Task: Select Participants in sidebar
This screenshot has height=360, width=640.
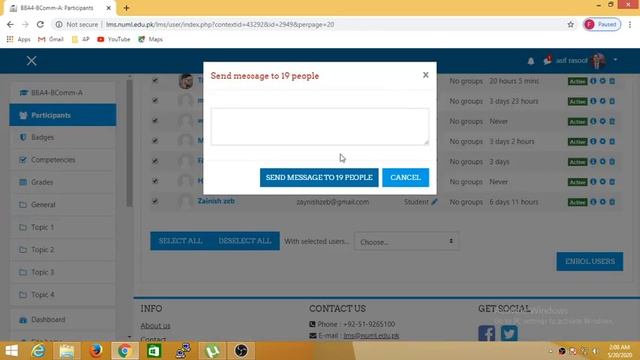Action: point(62,115)
